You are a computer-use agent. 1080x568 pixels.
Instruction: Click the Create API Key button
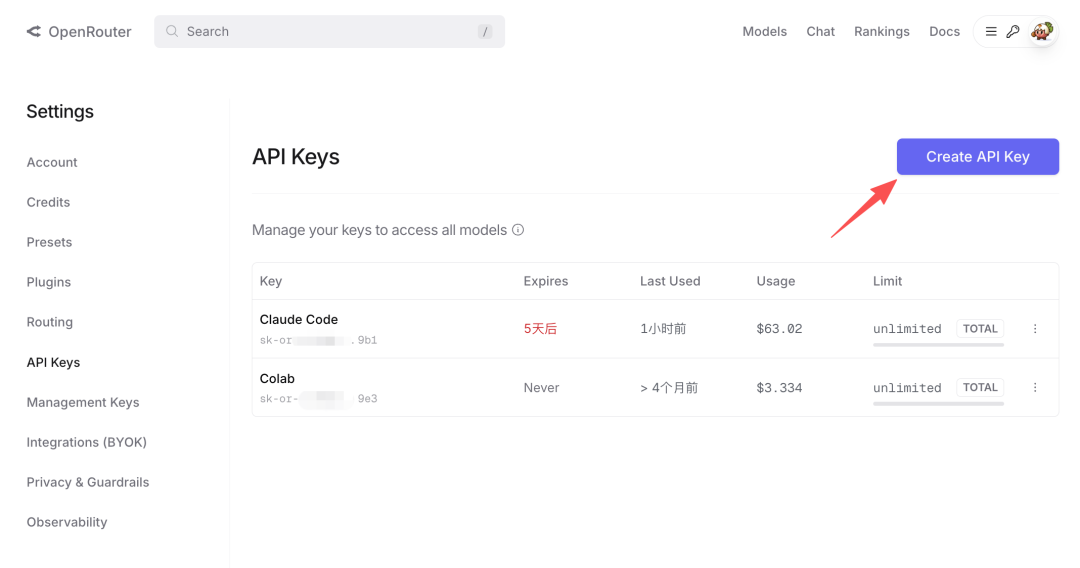coord(977,156)
